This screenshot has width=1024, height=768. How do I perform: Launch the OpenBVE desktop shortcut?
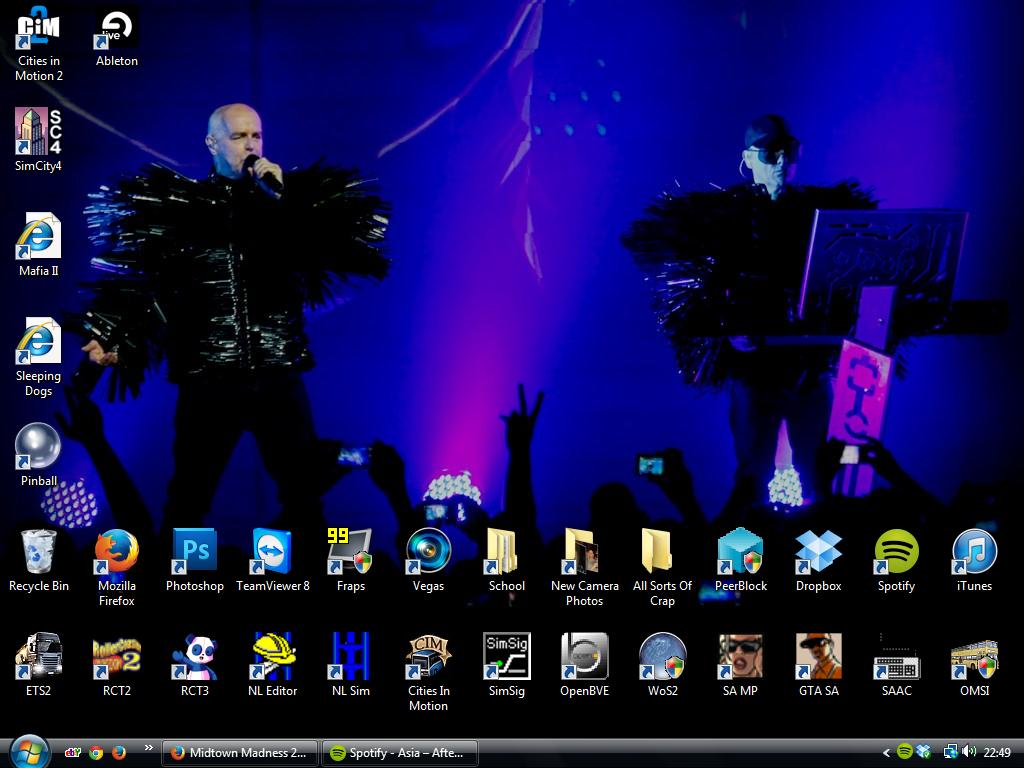click(x=584, y=656)
